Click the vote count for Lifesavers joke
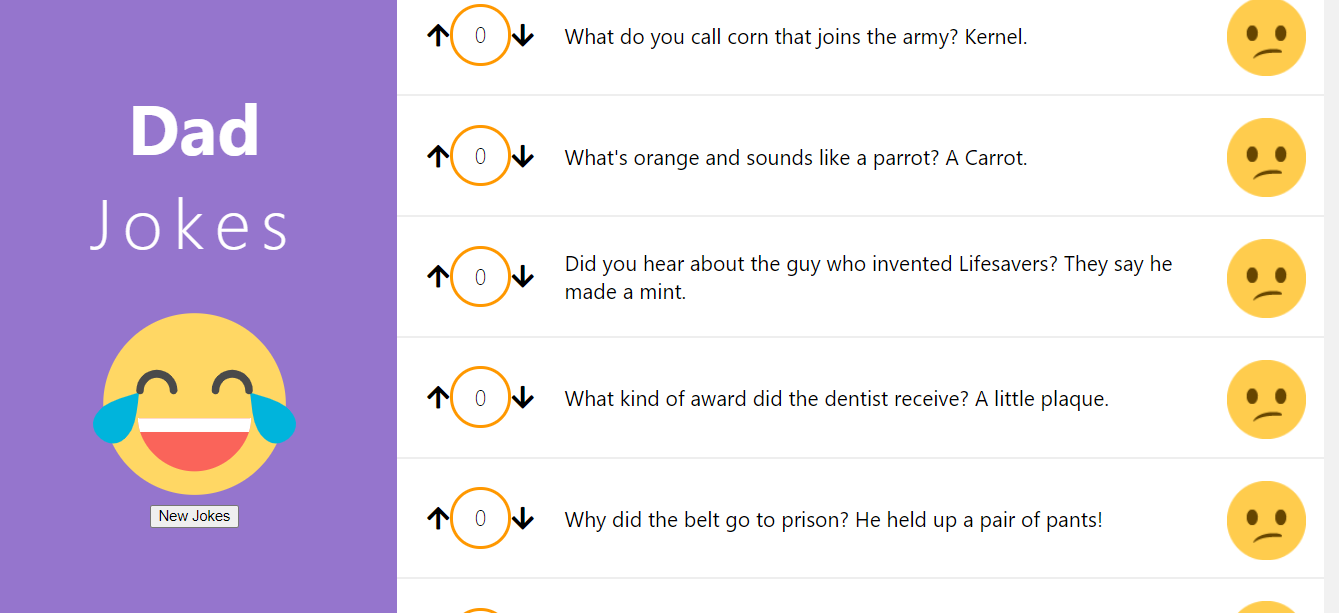 click(480, 277)
